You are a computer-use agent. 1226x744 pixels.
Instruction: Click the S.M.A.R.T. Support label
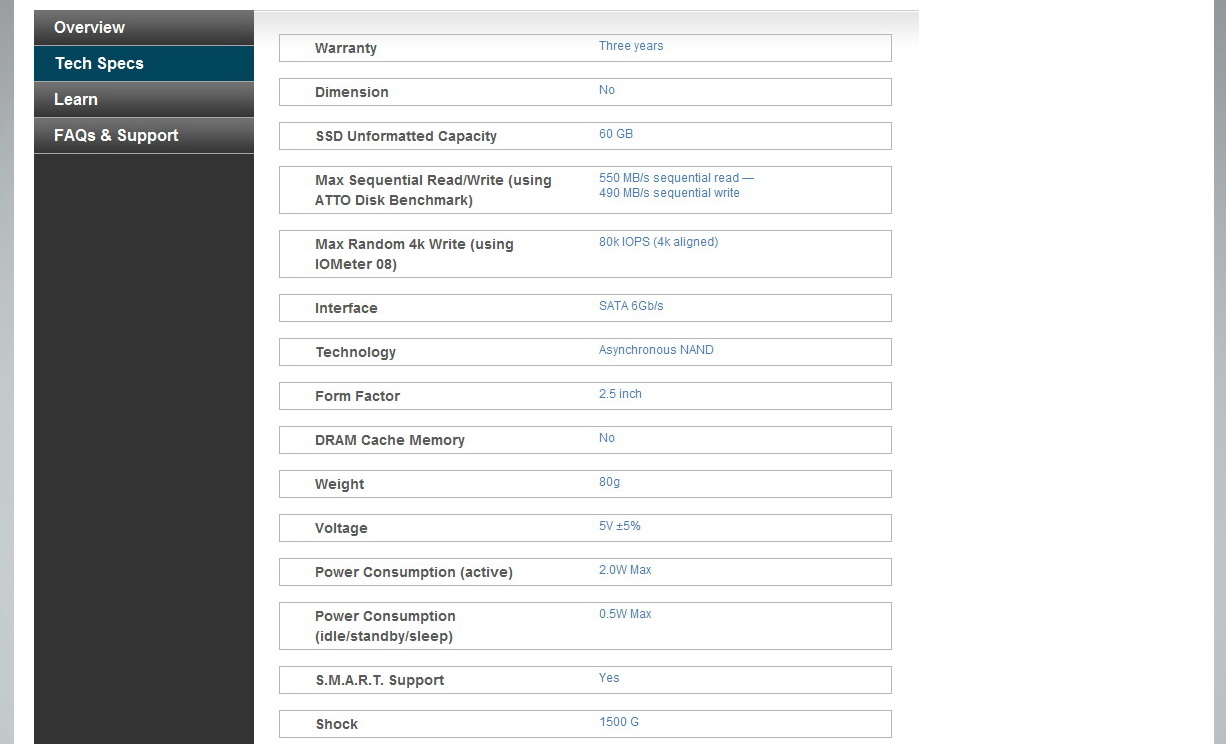point(380,680)
